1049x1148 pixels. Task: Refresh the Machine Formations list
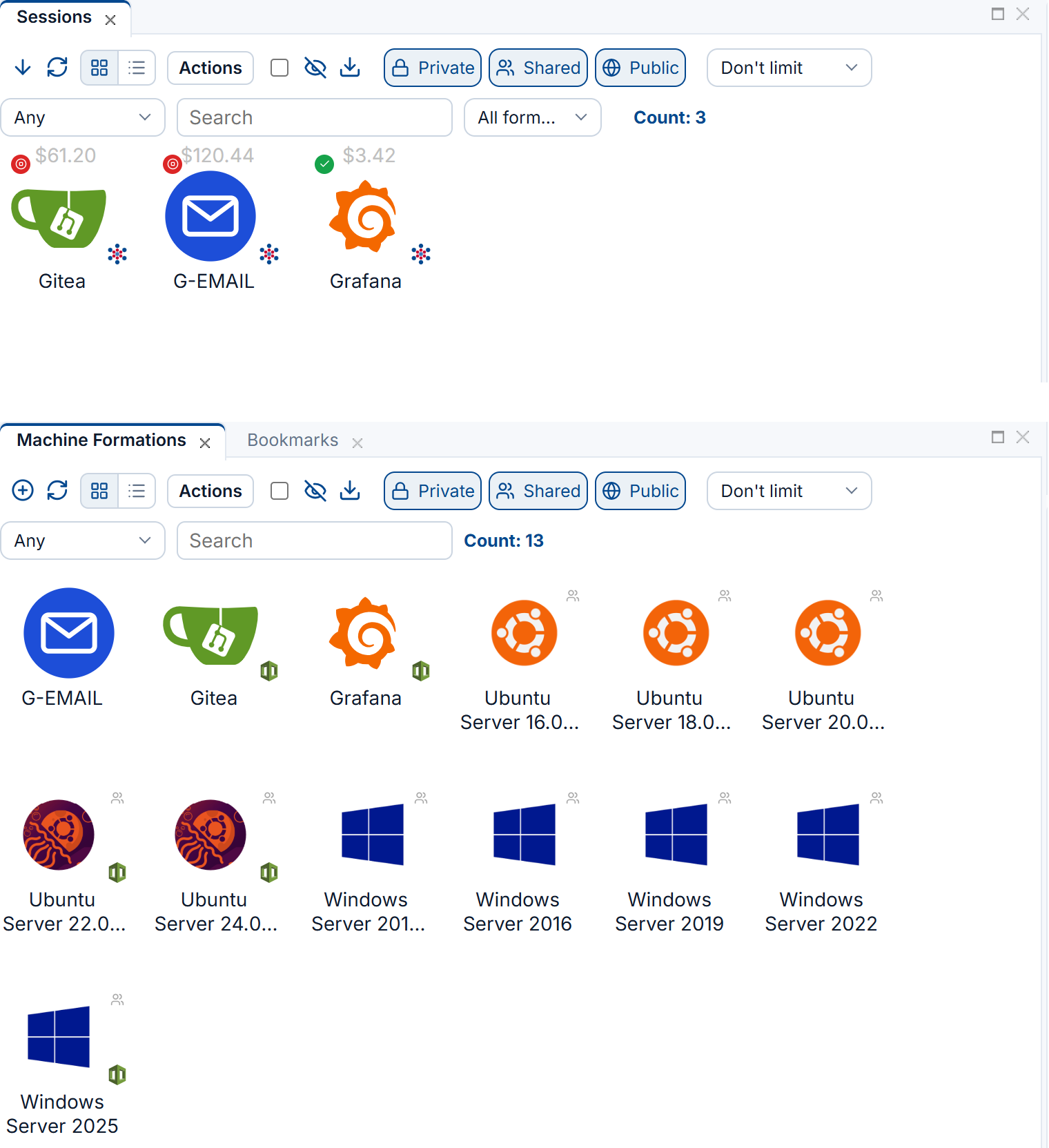click(57, 490)
